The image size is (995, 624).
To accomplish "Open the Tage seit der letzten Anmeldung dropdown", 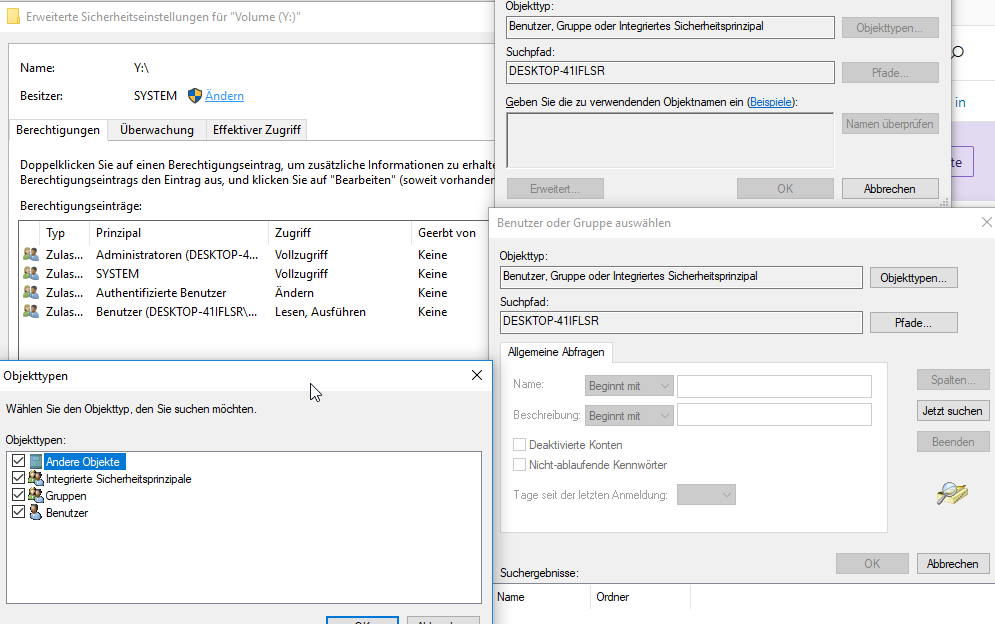I will [x=706, y=495].
